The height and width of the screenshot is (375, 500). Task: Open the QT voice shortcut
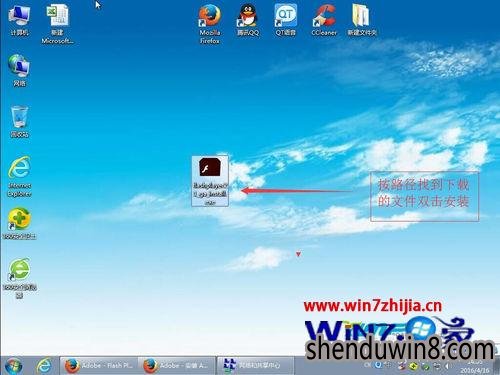pos(286,20)
